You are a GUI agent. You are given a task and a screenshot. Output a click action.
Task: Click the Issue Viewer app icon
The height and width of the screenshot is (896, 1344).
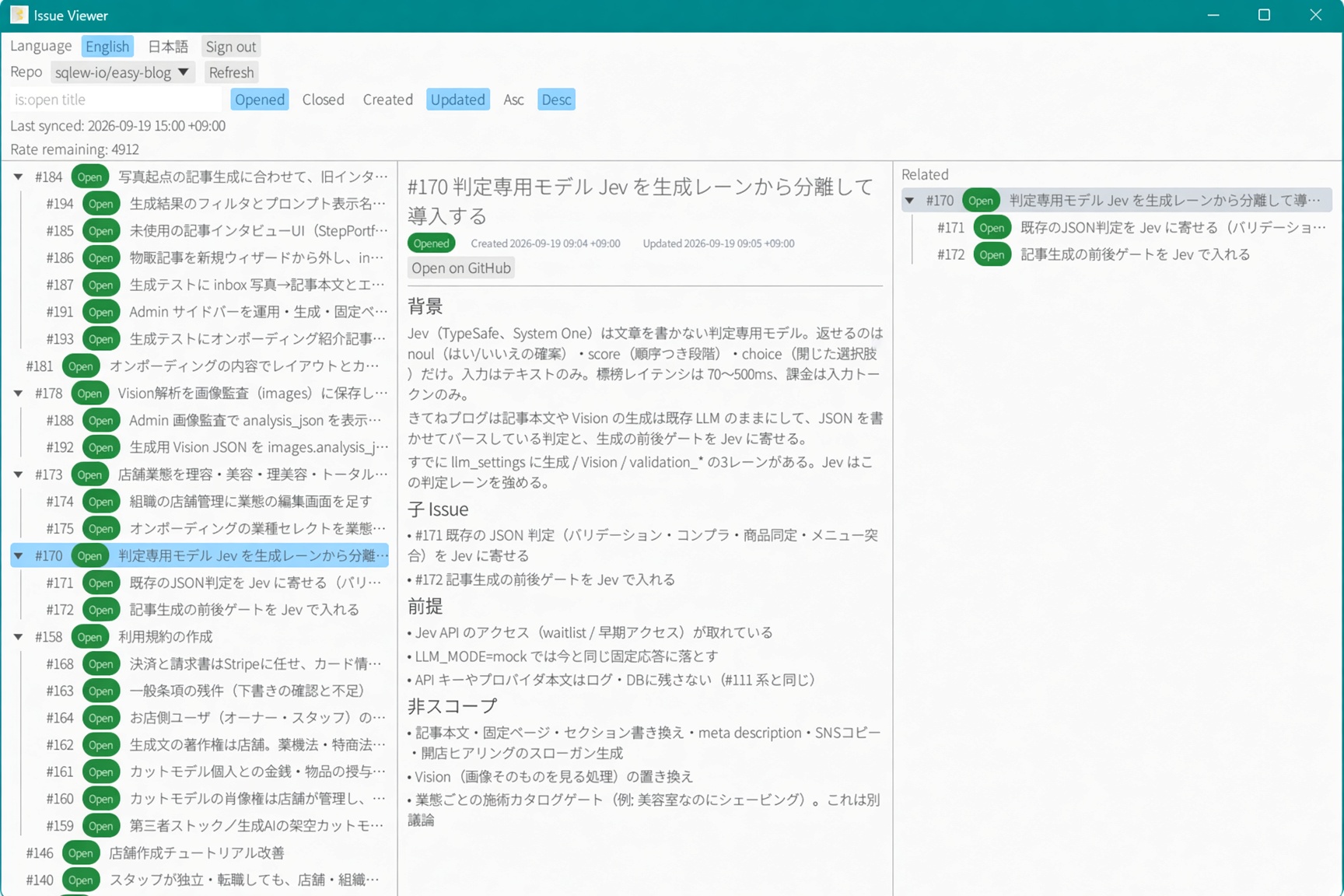[x=19, y=15]
